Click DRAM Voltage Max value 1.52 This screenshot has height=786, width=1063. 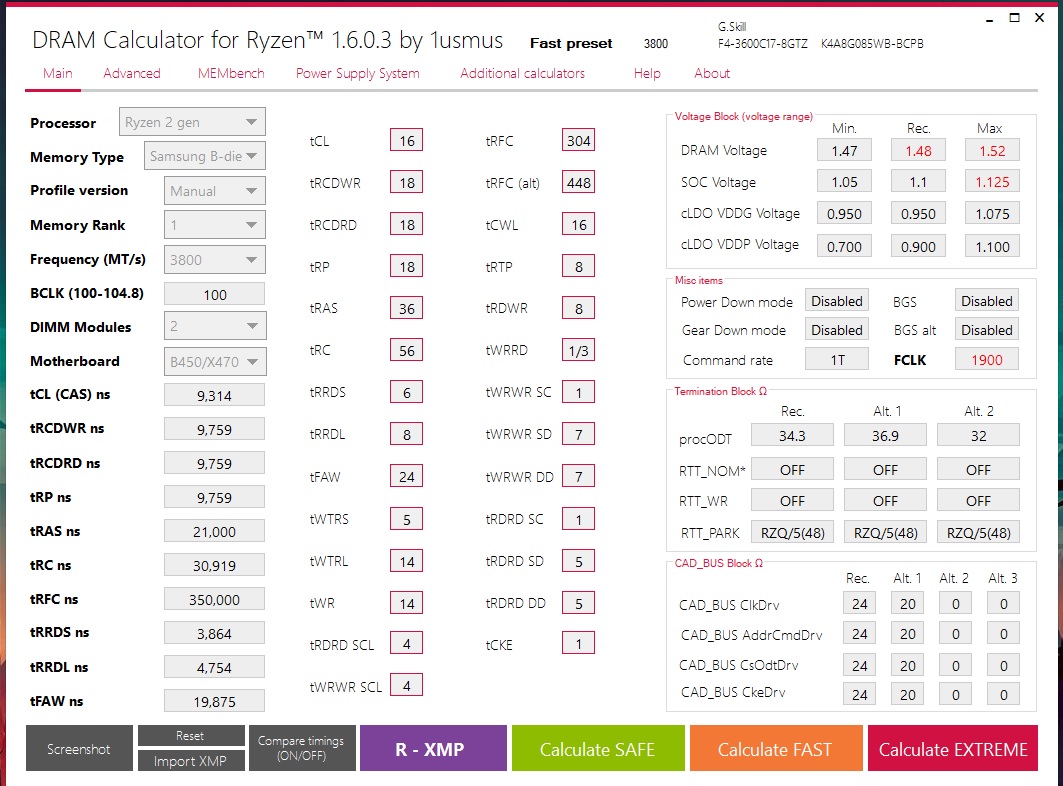click(992, 151)
